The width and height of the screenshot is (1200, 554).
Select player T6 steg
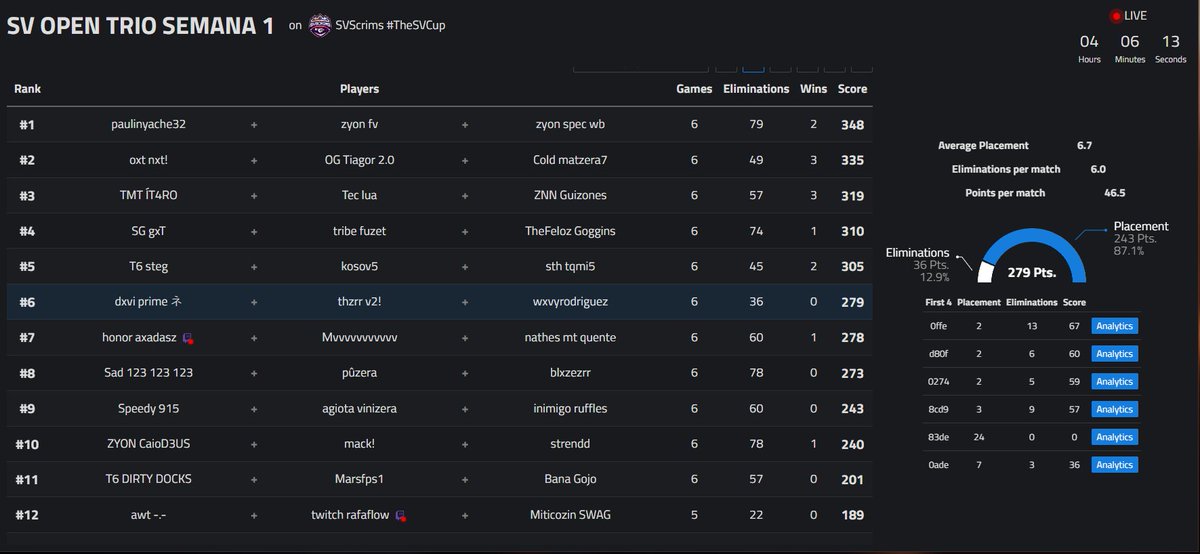[x=149, y=267]
